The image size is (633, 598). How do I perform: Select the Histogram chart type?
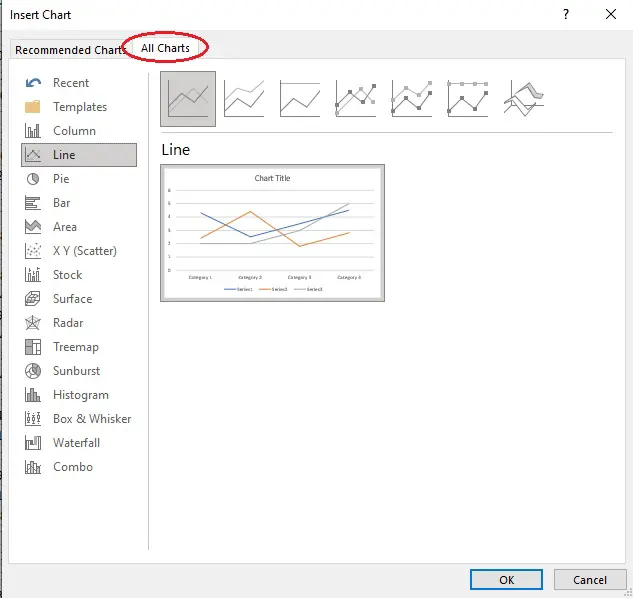pos(79,395)
